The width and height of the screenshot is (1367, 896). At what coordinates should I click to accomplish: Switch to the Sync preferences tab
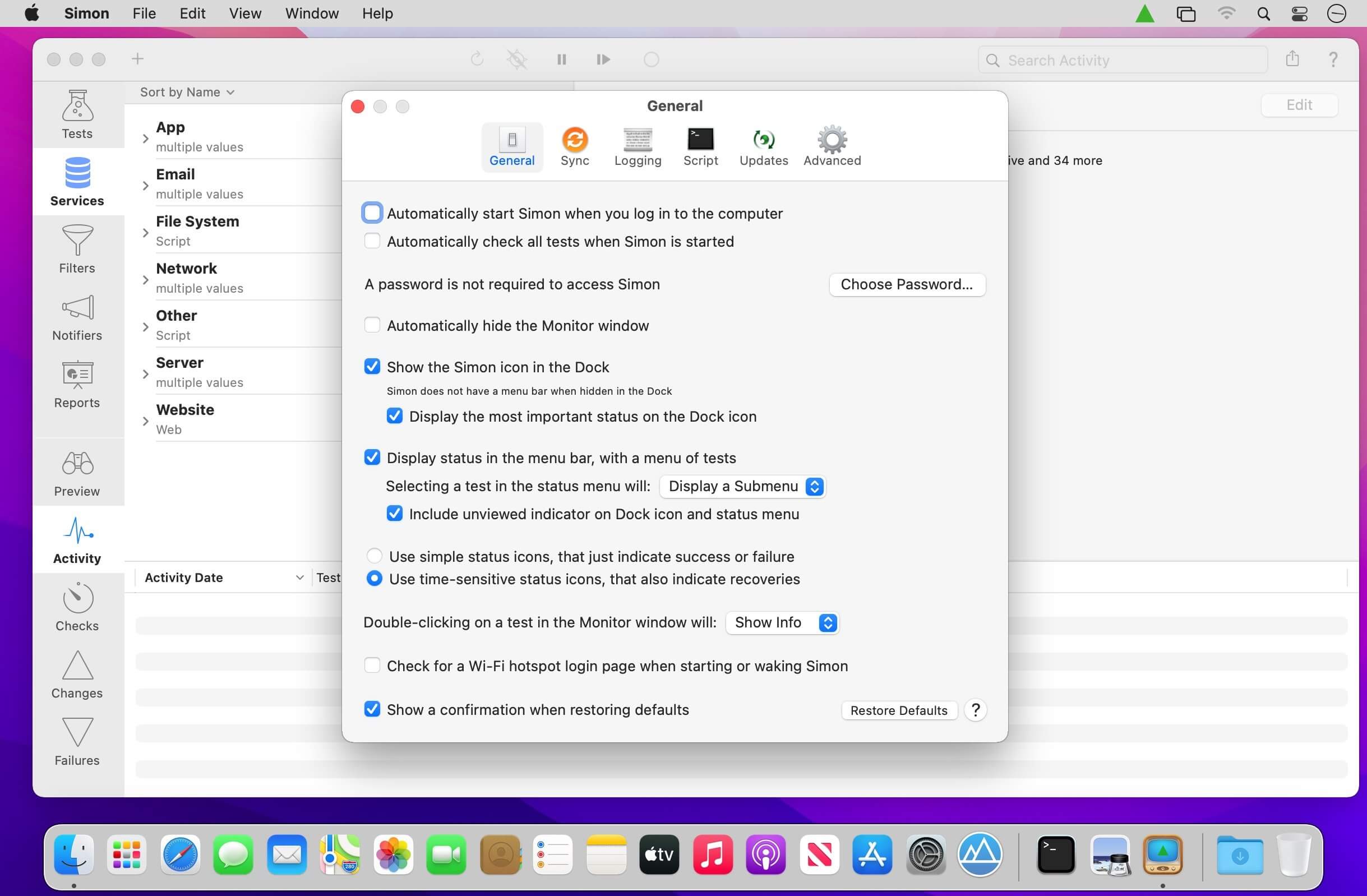(574, 147)
